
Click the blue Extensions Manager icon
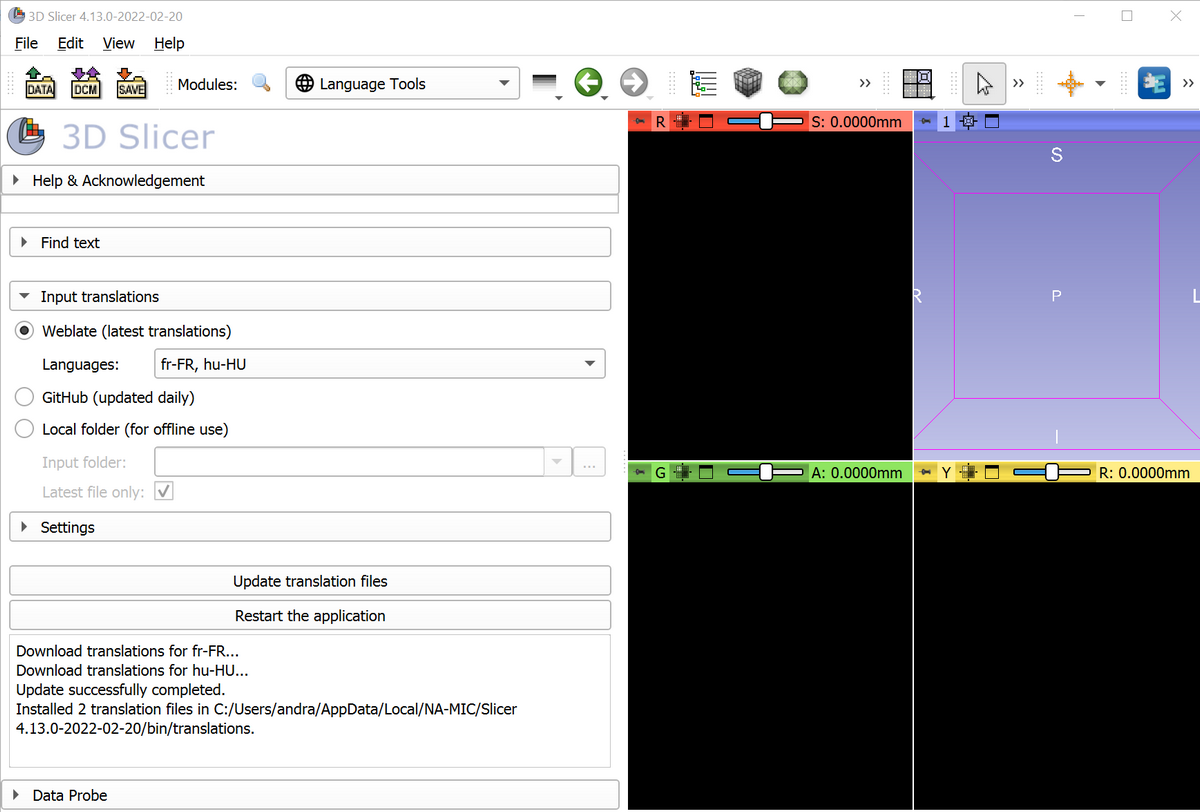click(1154, 83)
